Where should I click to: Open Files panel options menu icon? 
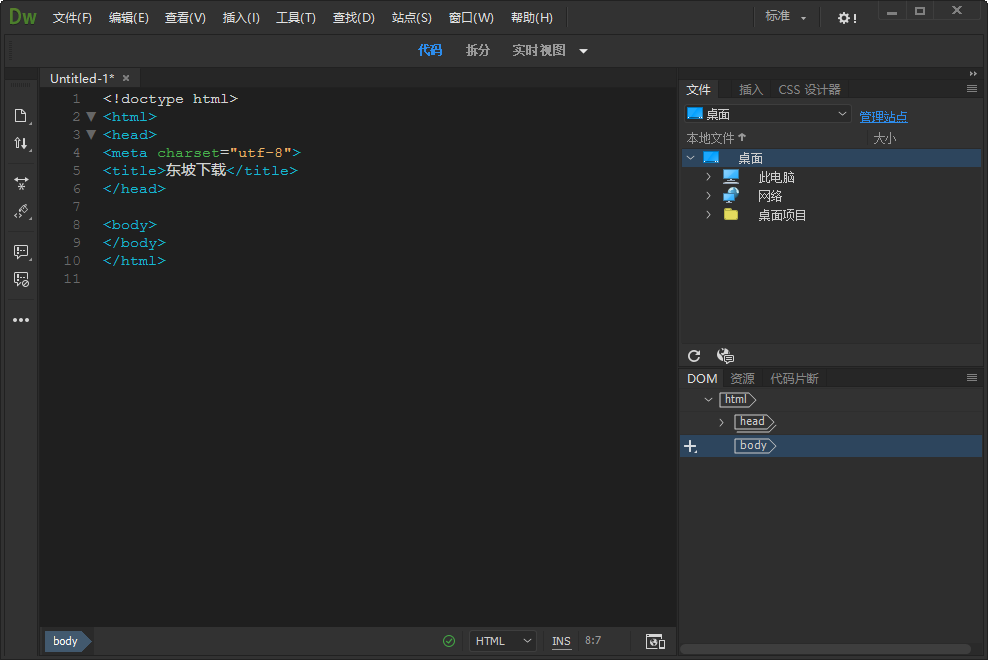click(972, 89)
